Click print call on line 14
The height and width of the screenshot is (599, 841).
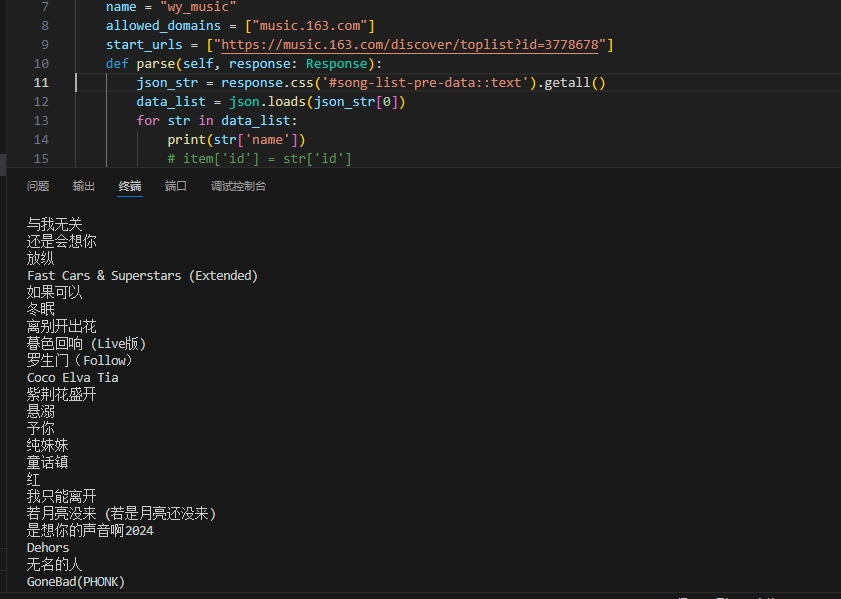click(x=186, y=140)
